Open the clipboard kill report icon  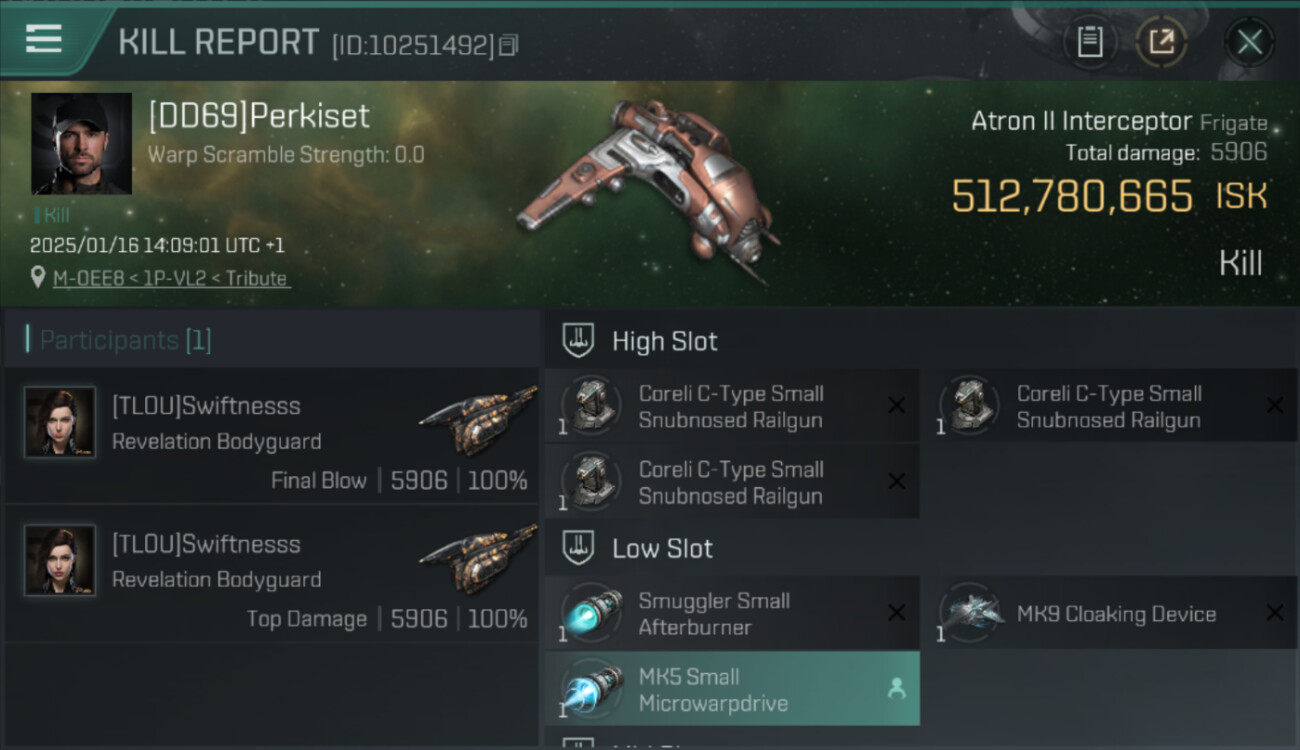pyautogui.click(x=1089, y=42)
